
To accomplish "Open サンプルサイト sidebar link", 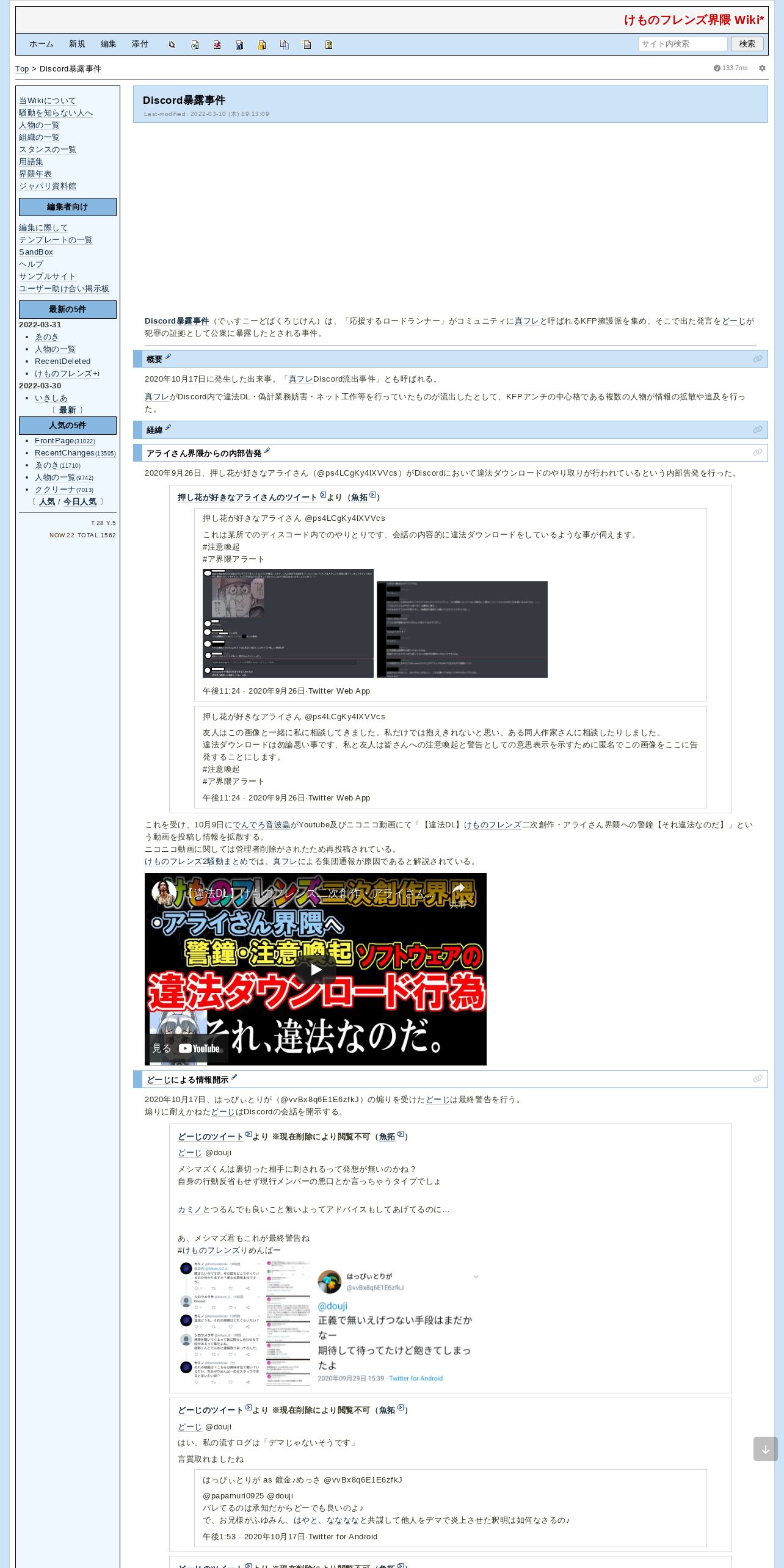I will [48, 277].
